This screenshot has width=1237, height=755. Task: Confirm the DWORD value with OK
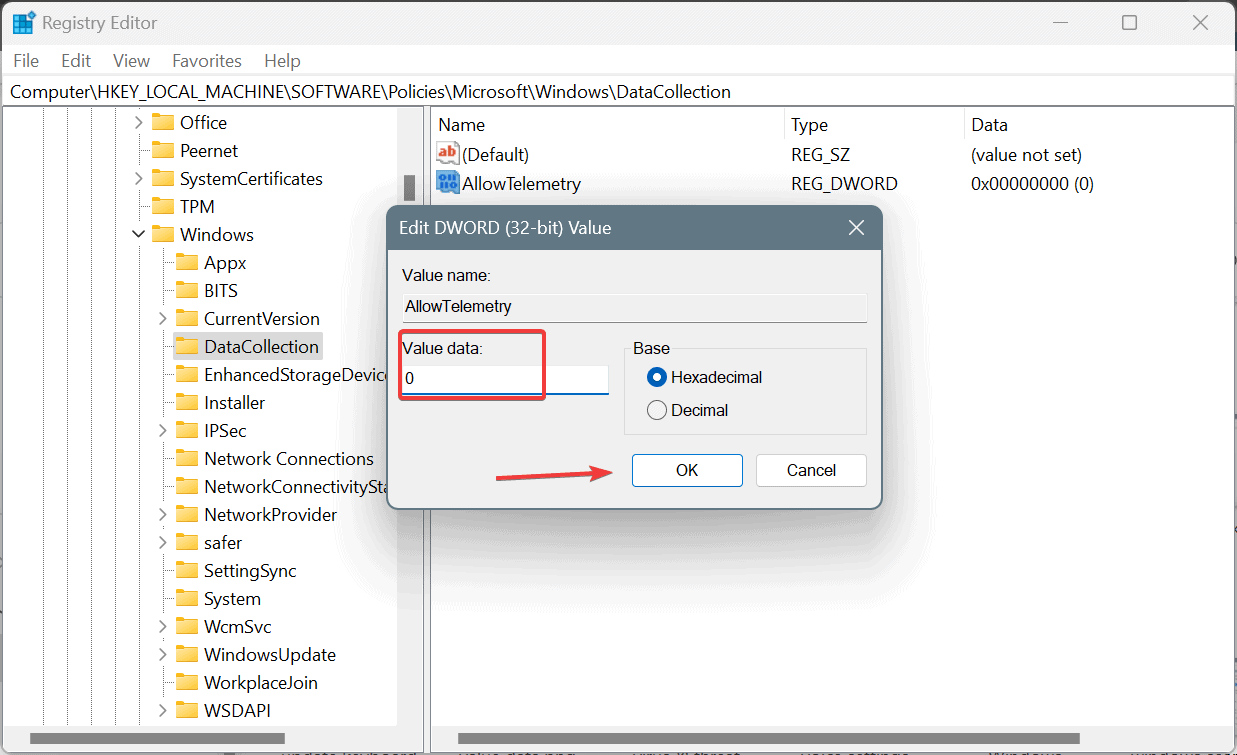(x=687, y=470)
